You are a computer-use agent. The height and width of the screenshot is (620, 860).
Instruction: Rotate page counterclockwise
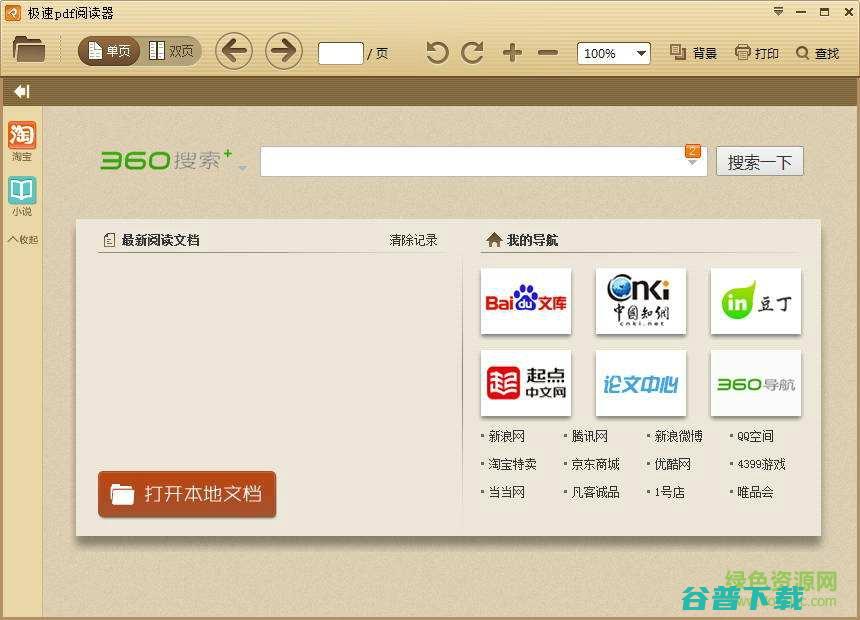pos(437,53)
